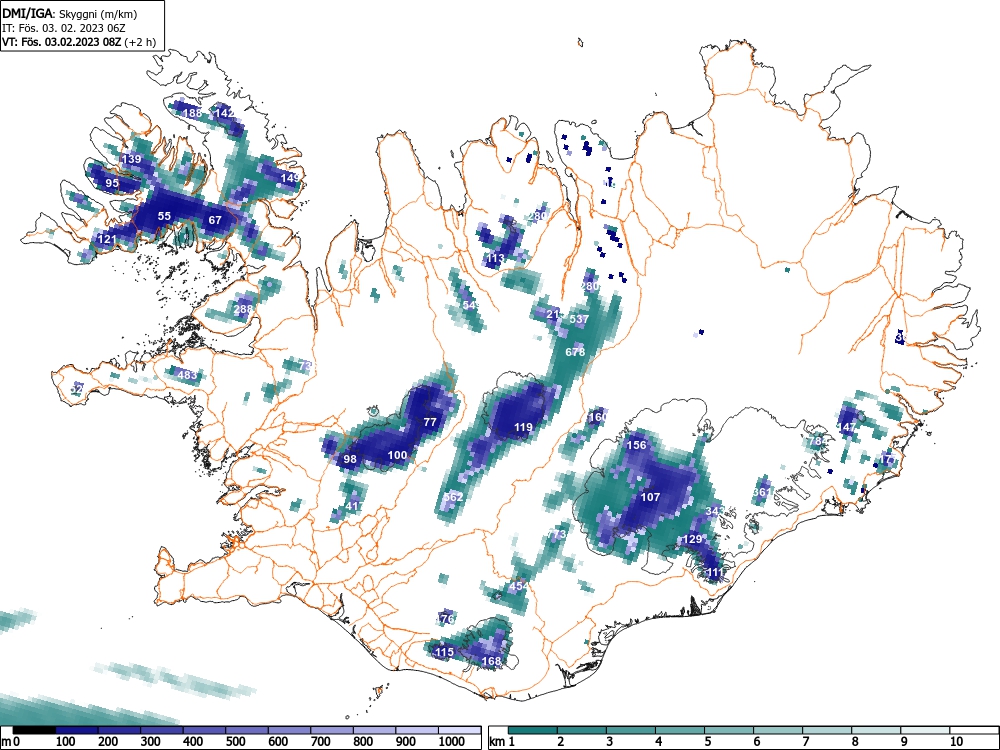This screenshot has width=1000, height=750.
Task: Click the teal swatch between 4 and 5 on the km legend
Action: [680, 730]
